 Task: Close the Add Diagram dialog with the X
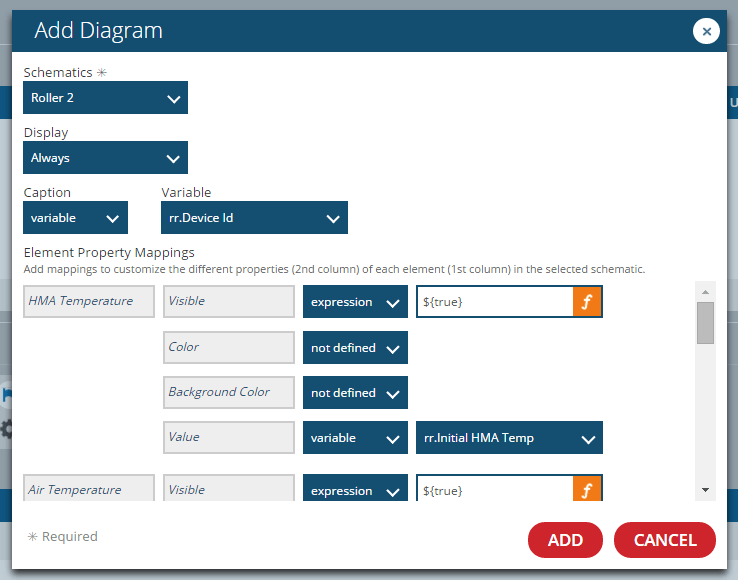[706, 31]
